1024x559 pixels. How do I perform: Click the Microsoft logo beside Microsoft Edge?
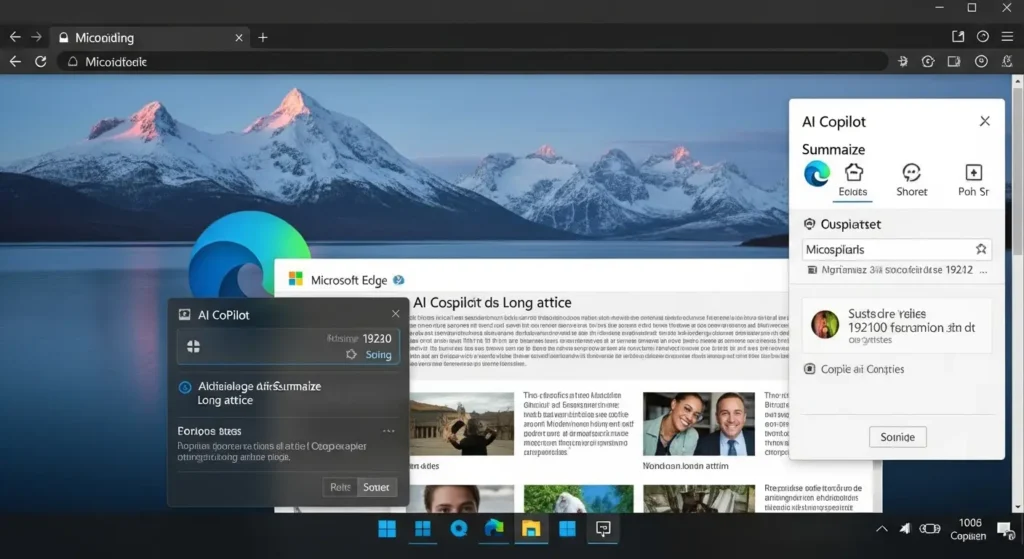tap(296, 279)
